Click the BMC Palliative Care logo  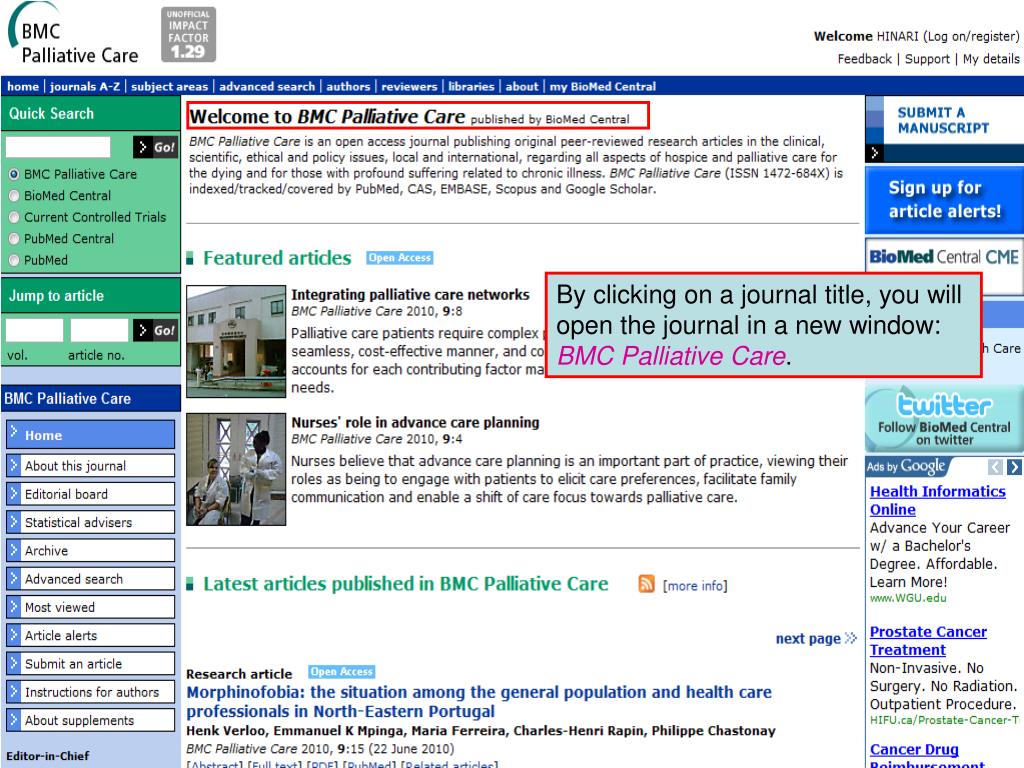73,34
